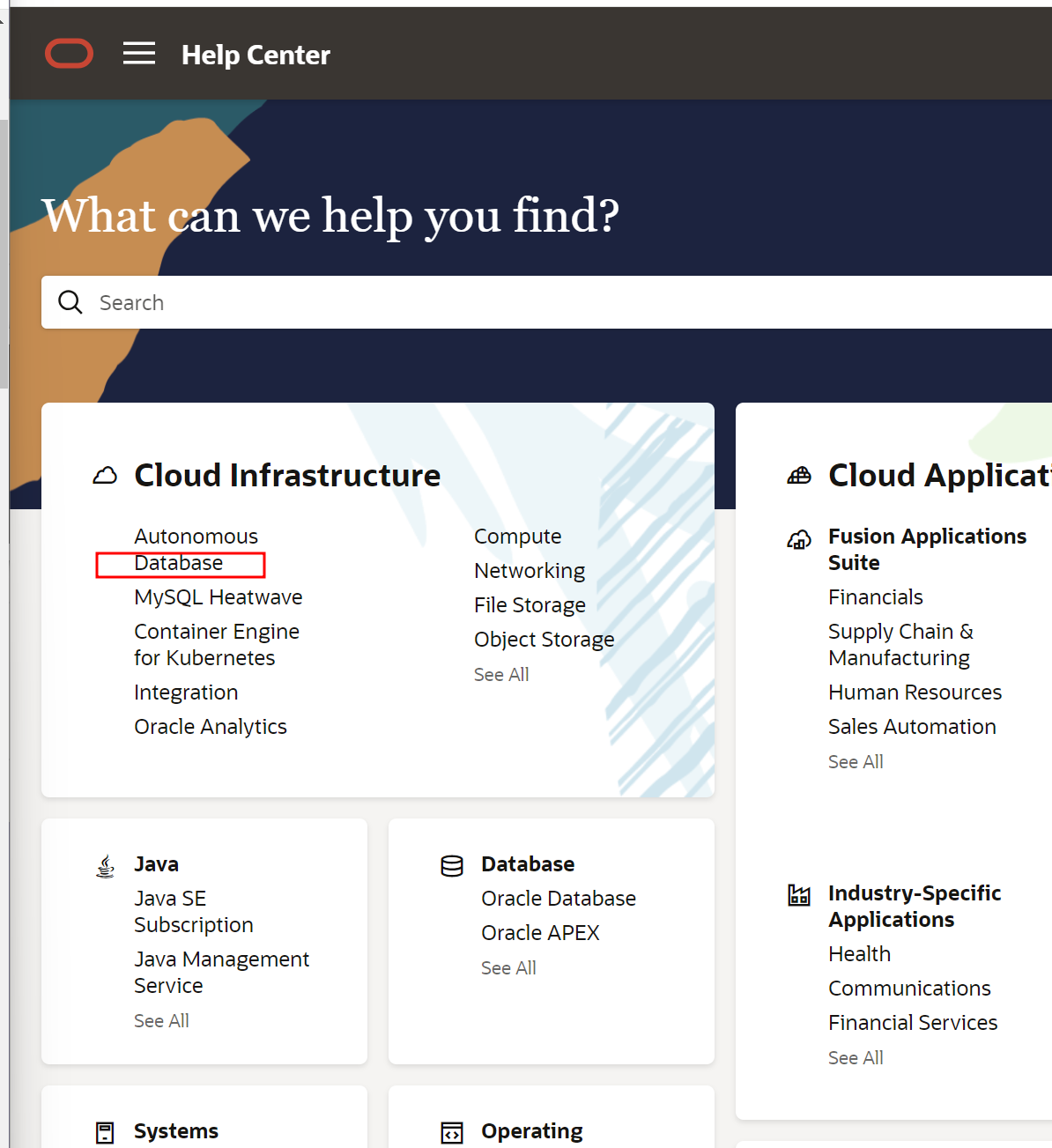Go to Container Engine for Kubernetes
Screen dimensions: 1052x1148
[216, 645]
